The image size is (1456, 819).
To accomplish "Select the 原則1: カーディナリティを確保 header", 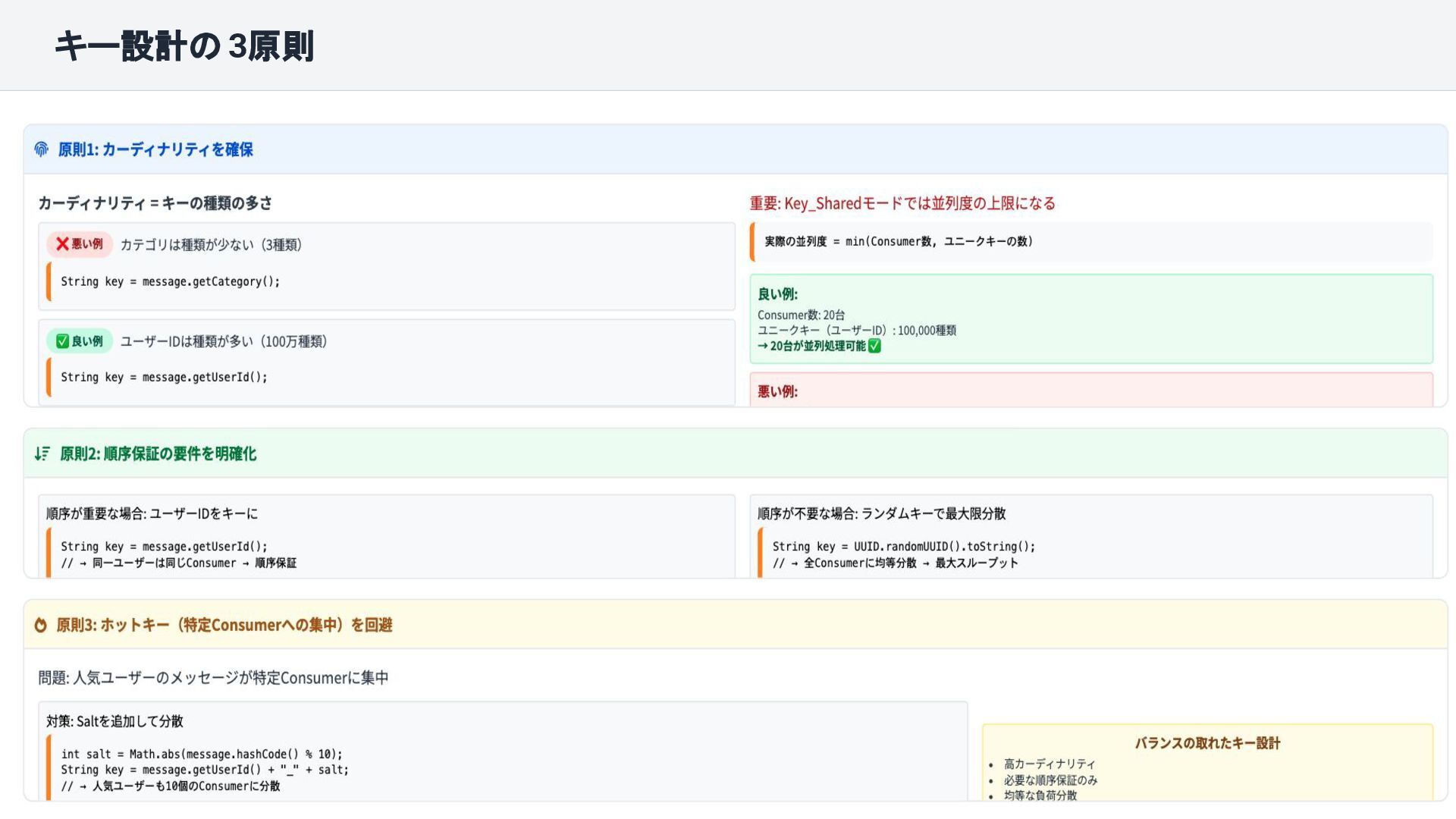I will tap(155, 149).
